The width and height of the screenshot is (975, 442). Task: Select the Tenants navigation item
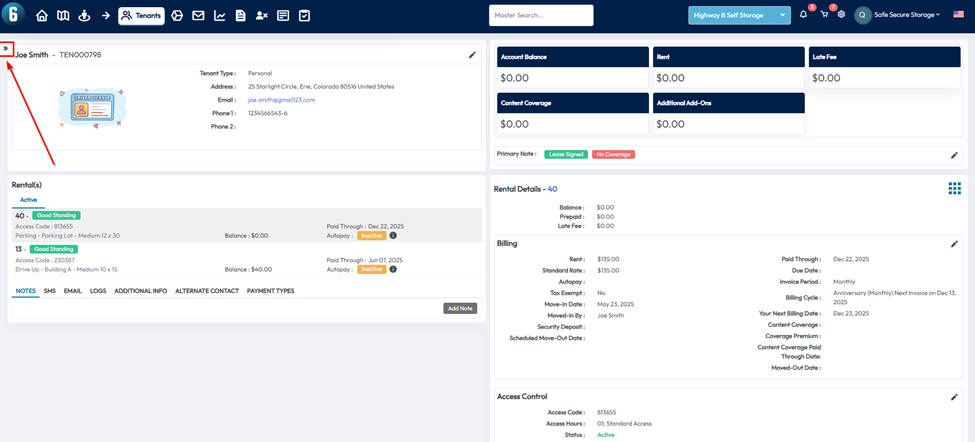pos(141,15)
